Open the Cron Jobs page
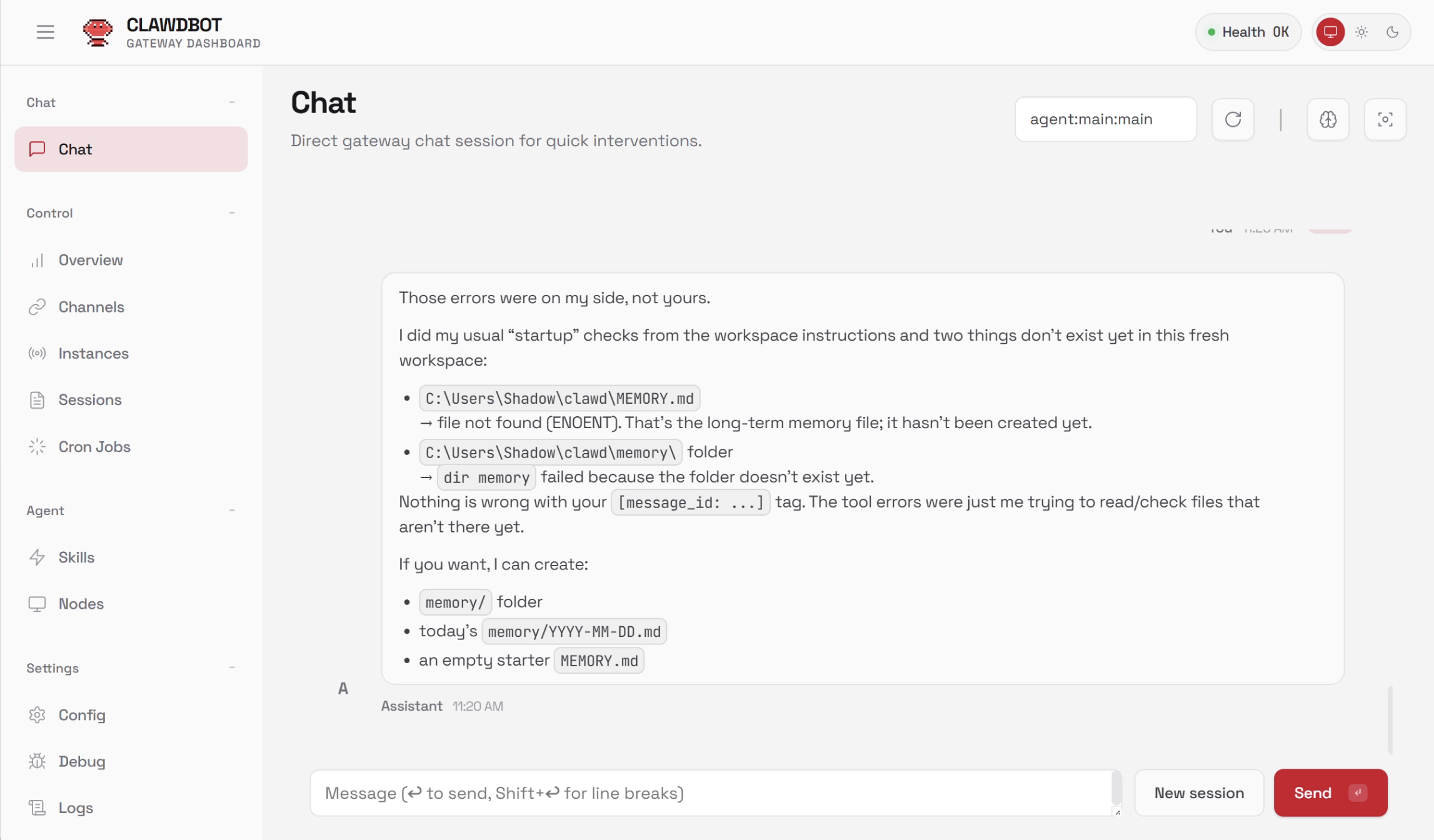The image size is (1434, 840). [x=94, y=447]
